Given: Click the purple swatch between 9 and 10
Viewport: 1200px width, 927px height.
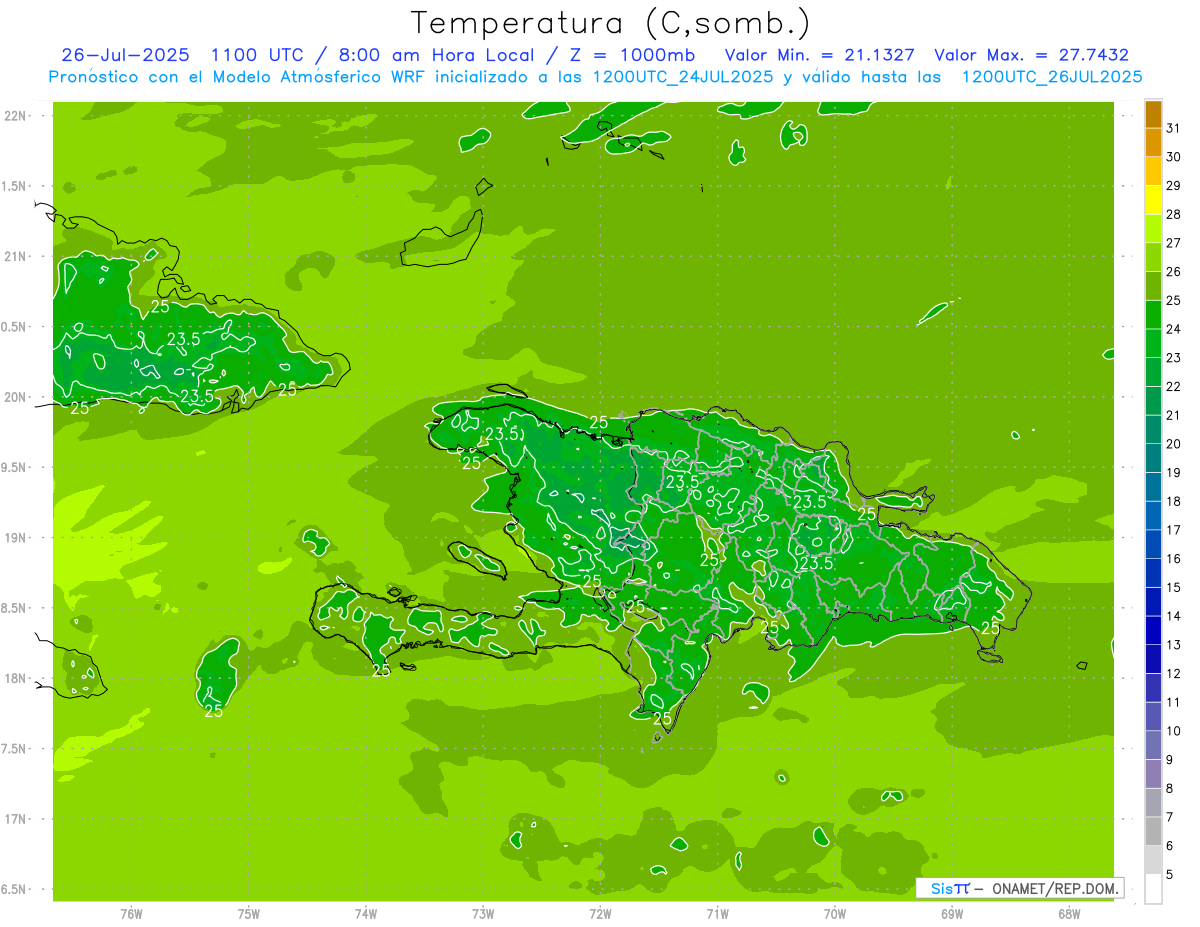Looking at the screenshot, I should pos(1153,745).
